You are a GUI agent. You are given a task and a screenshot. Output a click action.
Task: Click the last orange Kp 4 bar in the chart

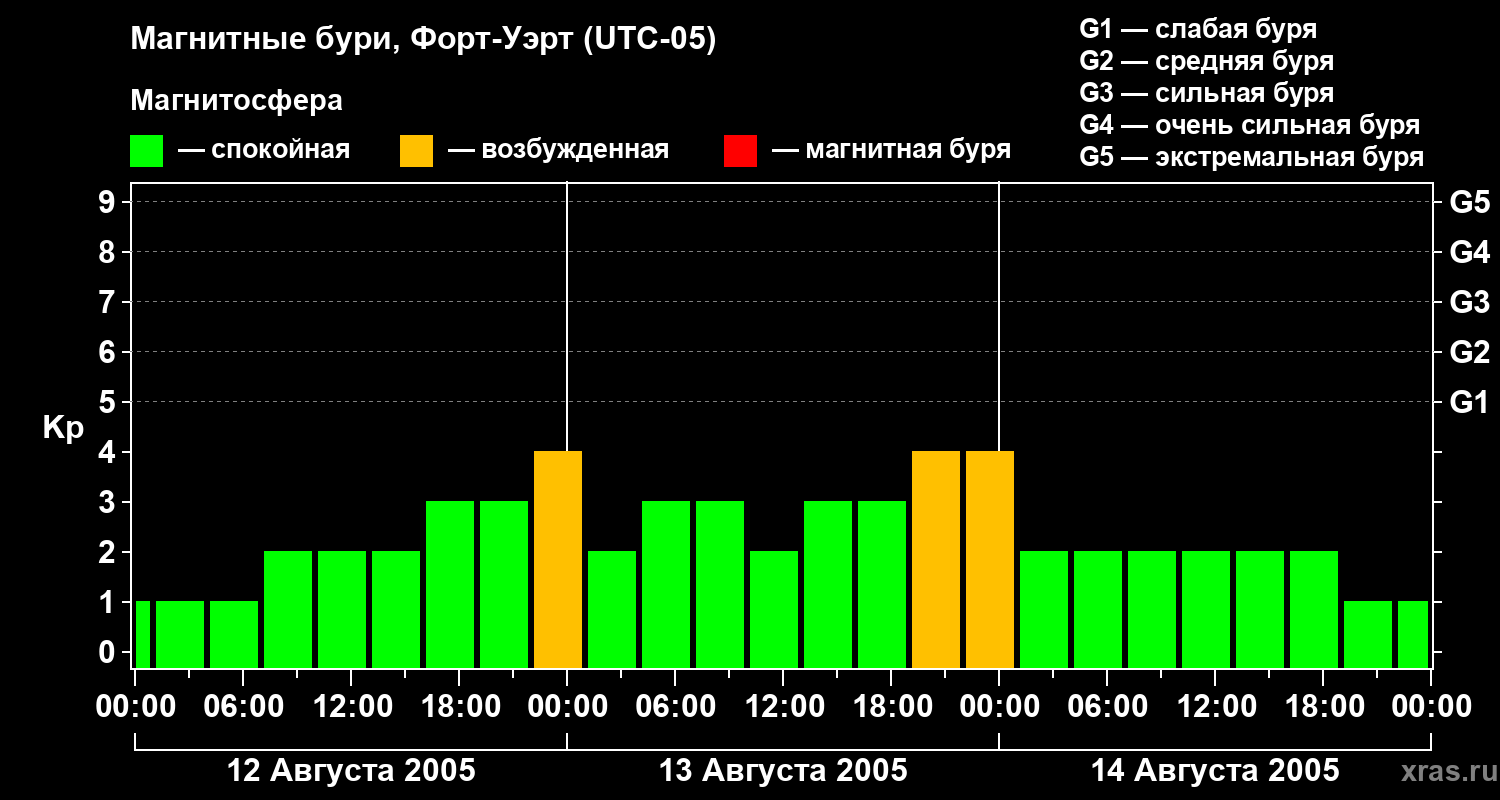990,560
